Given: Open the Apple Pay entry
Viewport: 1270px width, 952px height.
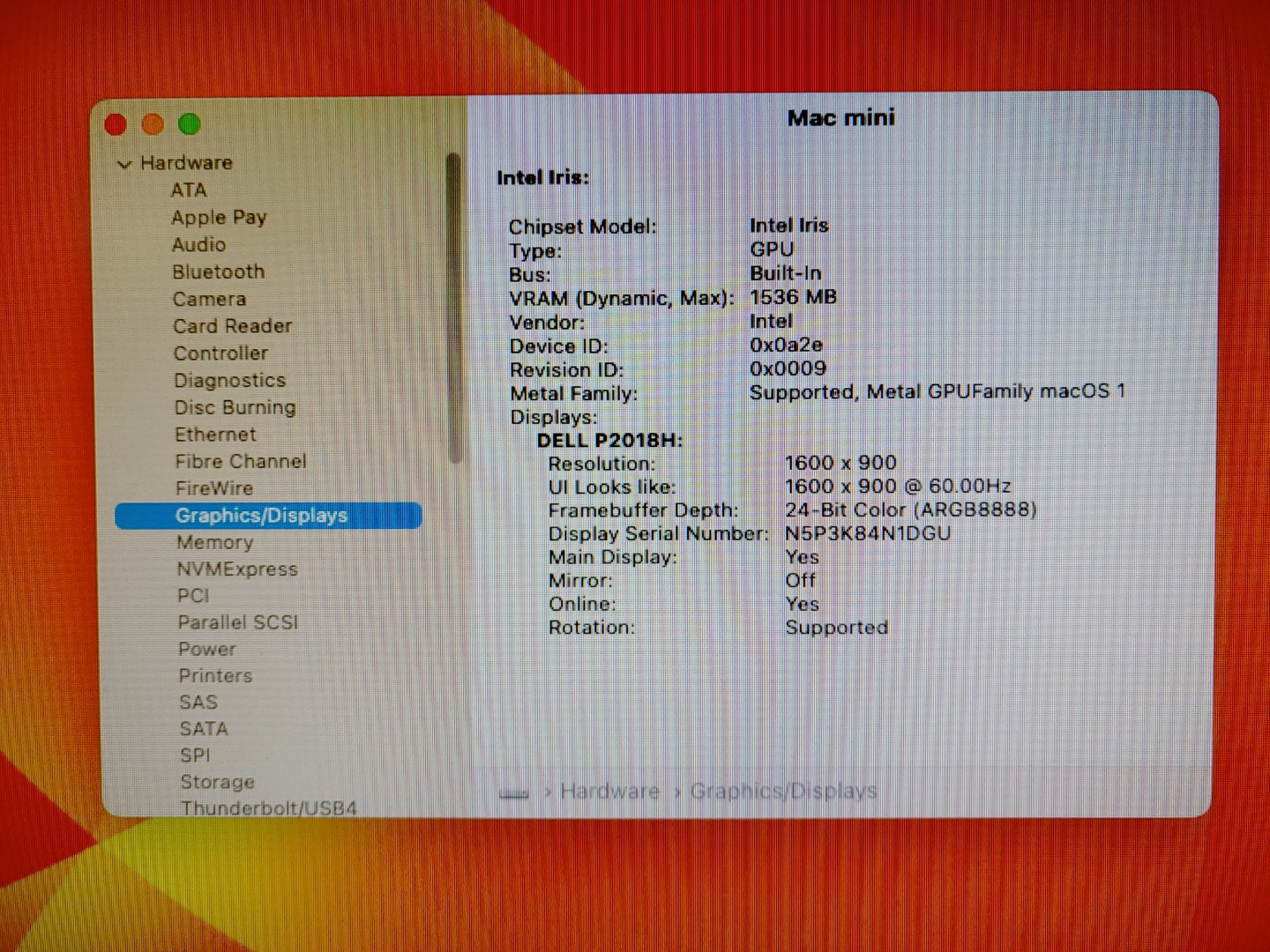Looking at the screenshot, I should (219, 218).
